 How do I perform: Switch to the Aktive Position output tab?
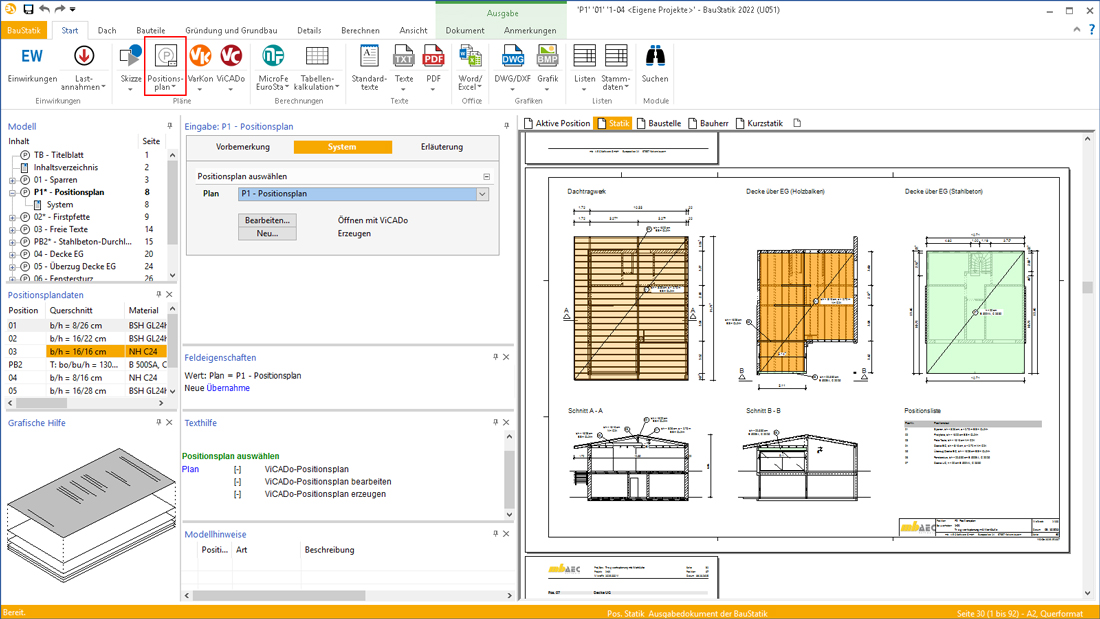[x=557, y=123]
